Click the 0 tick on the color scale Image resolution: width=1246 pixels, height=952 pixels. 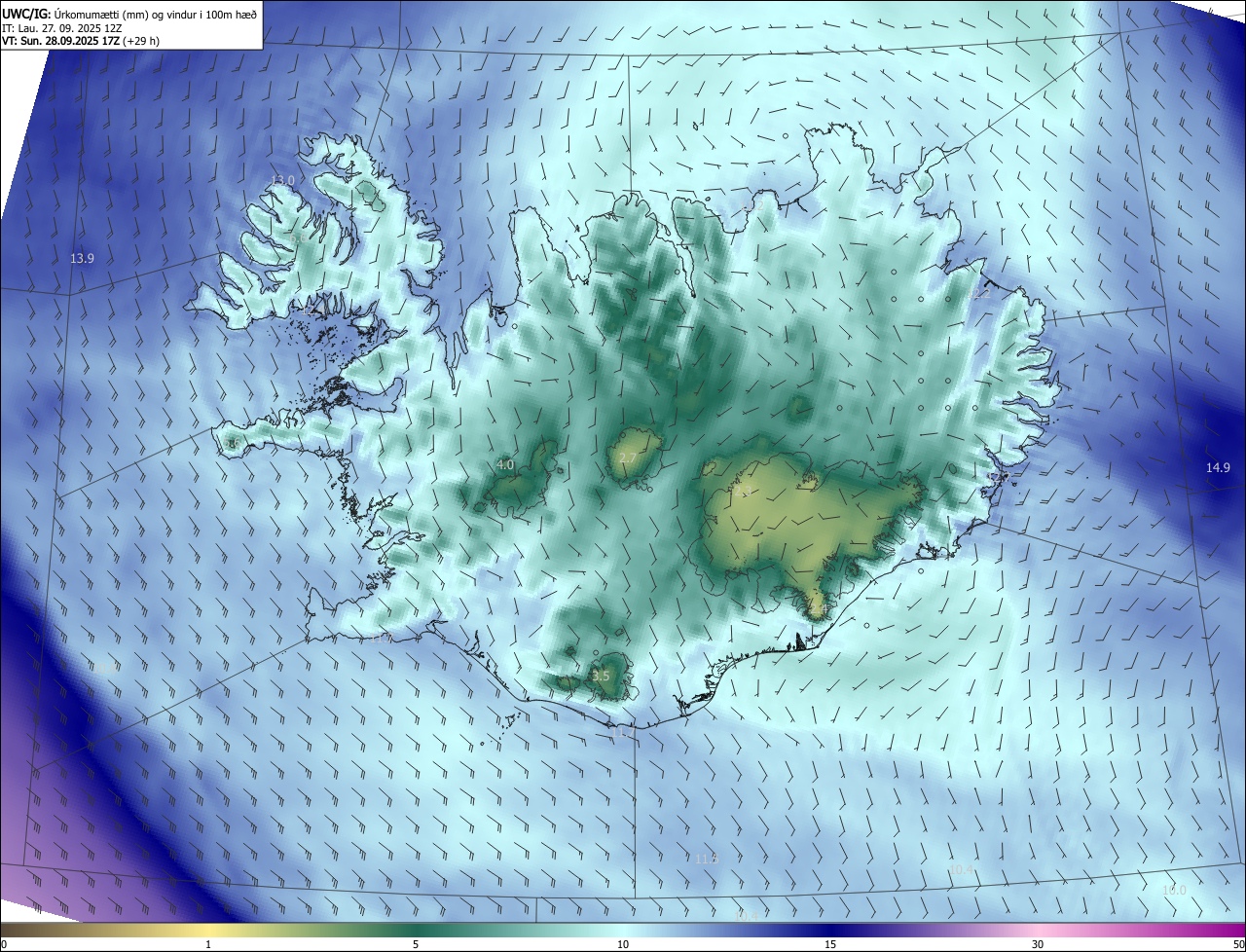(x=4, y=945)
